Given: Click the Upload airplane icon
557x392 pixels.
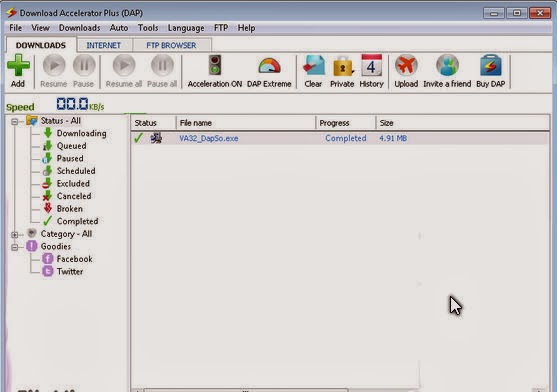Looking at the screenshot, I should (x=406, y=65).
